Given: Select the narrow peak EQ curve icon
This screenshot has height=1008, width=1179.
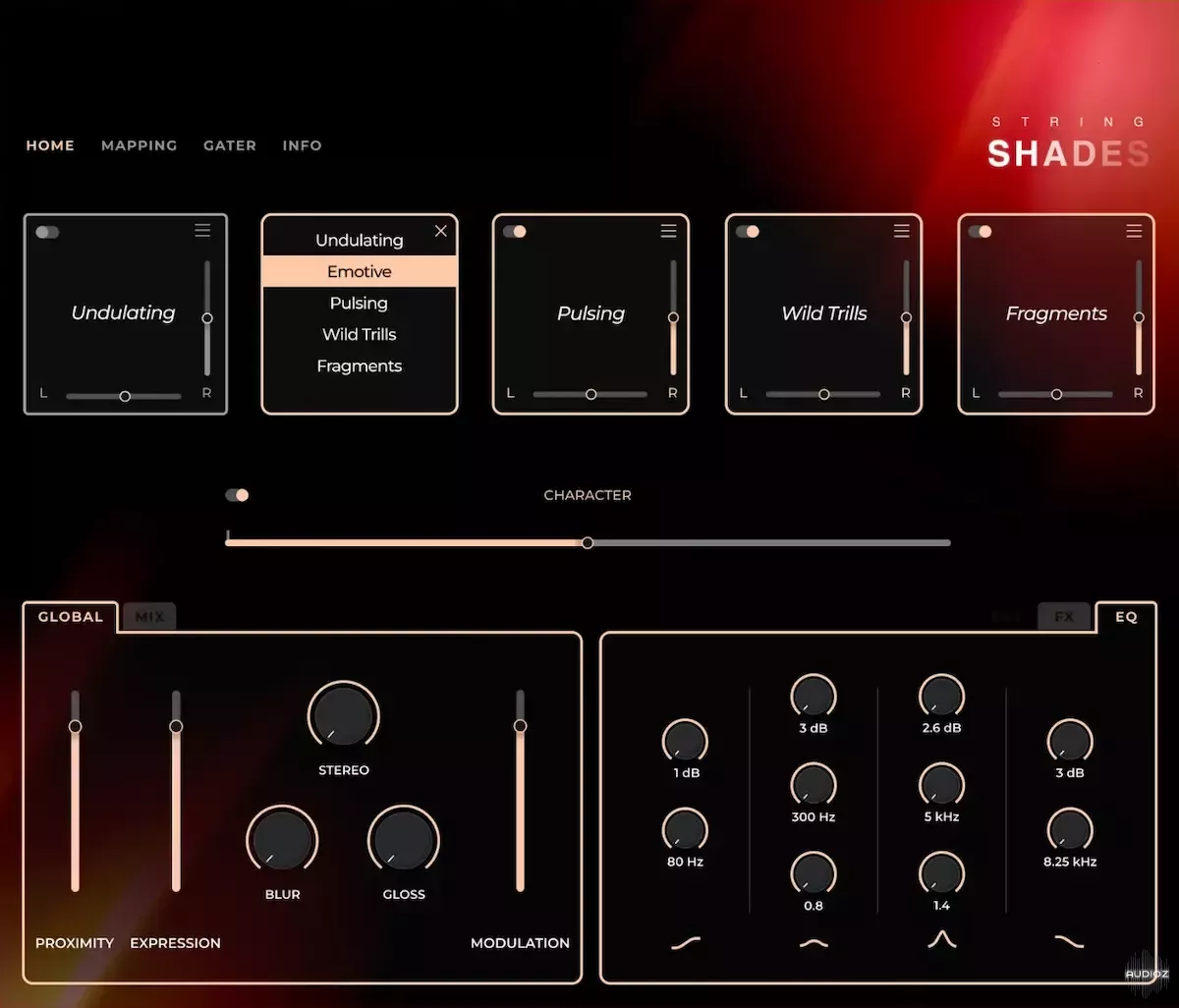Looking at the screenshot, I should 941,941.
